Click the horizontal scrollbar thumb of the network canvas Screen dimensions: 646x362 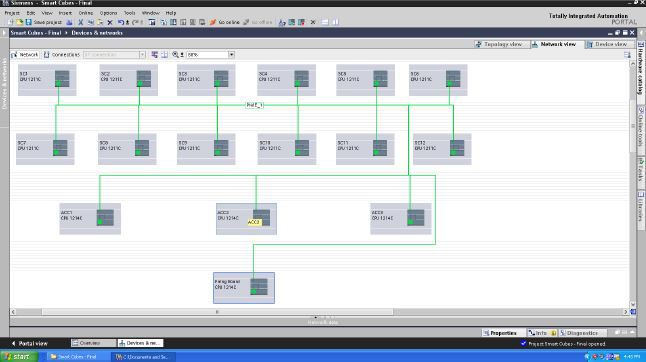(x=217, y=312)
